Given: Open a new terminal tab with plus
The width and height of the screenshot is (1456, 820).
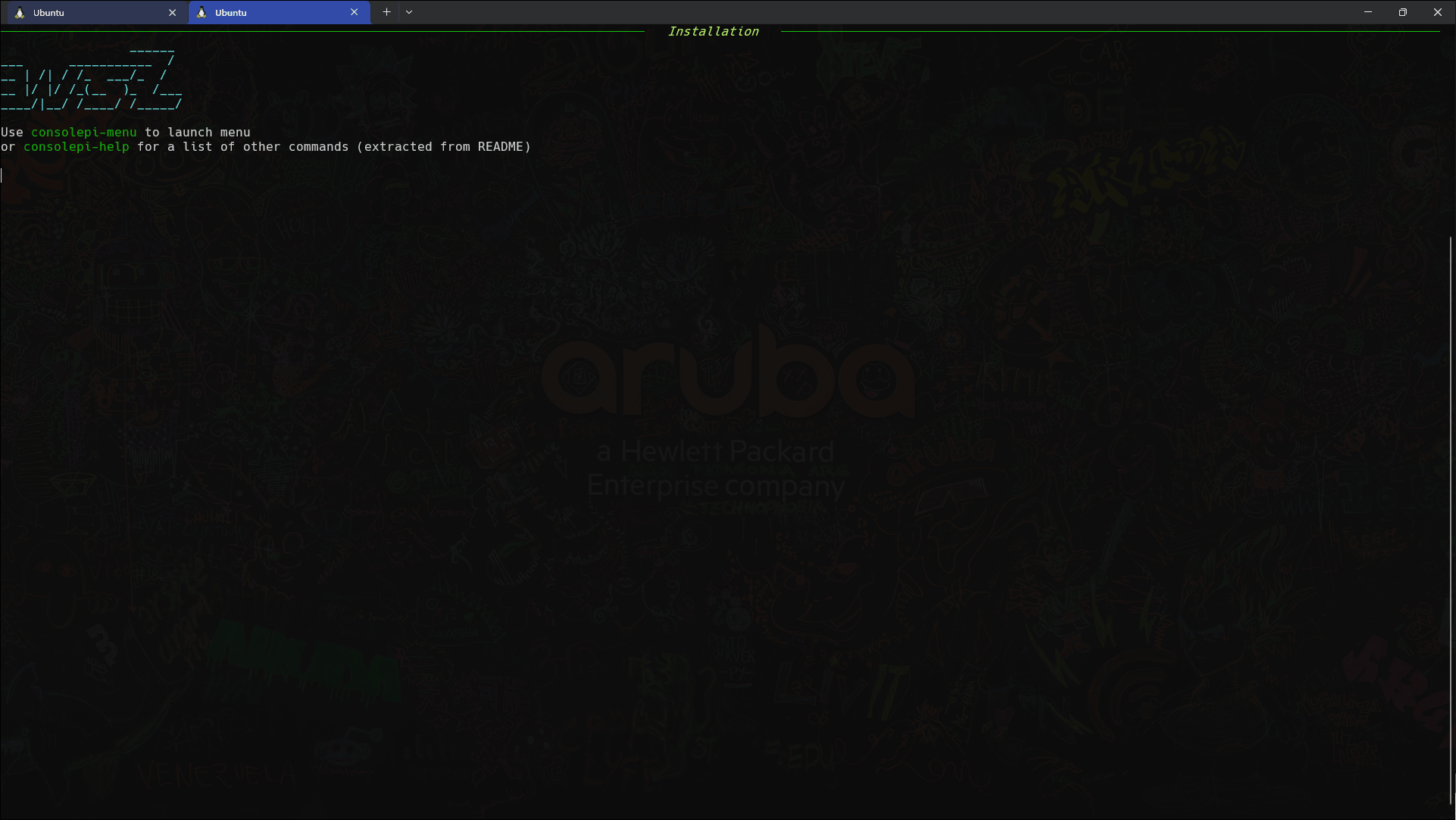Looking at the screenshot, I should 386,12.
